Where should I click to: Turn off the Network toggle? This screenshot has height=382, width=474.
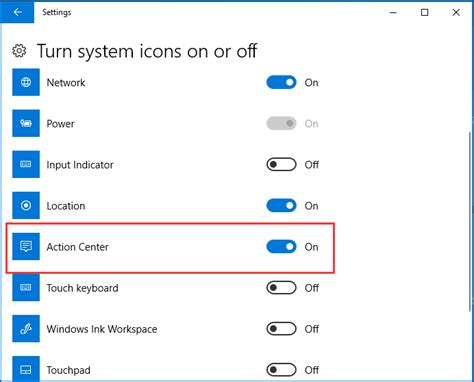[281, 82]
